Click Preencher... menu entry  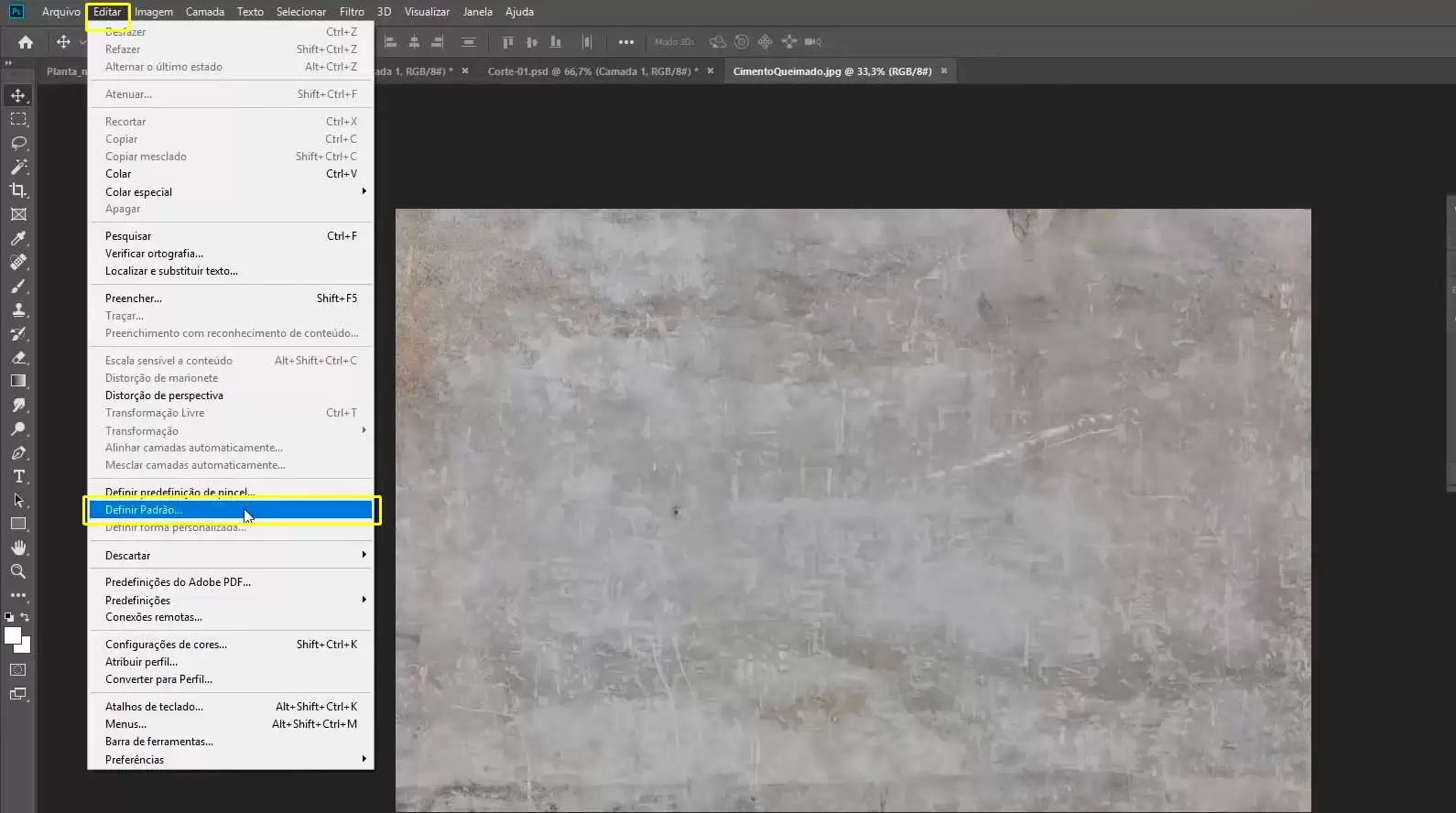134,298
